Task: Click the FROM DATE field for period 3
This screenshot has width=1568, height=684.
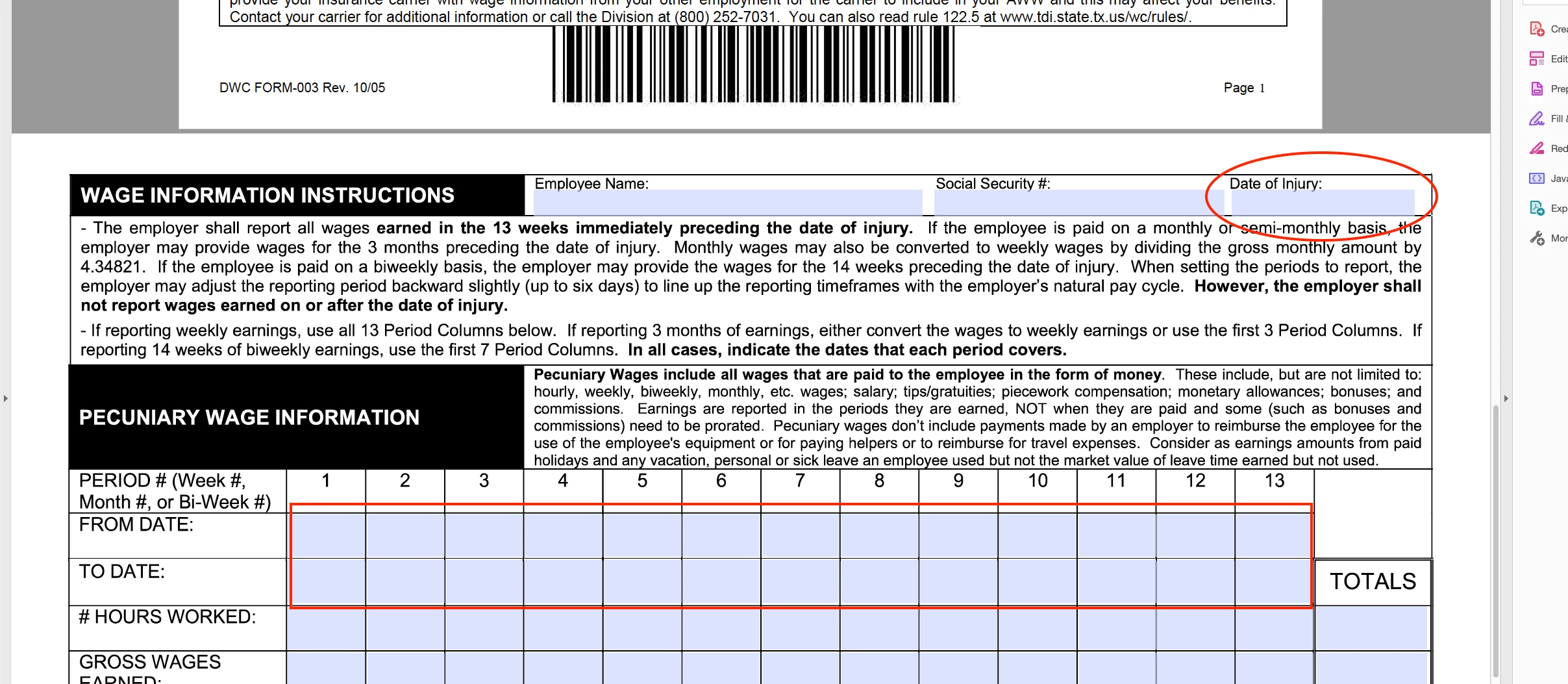Action: [484, 535]
